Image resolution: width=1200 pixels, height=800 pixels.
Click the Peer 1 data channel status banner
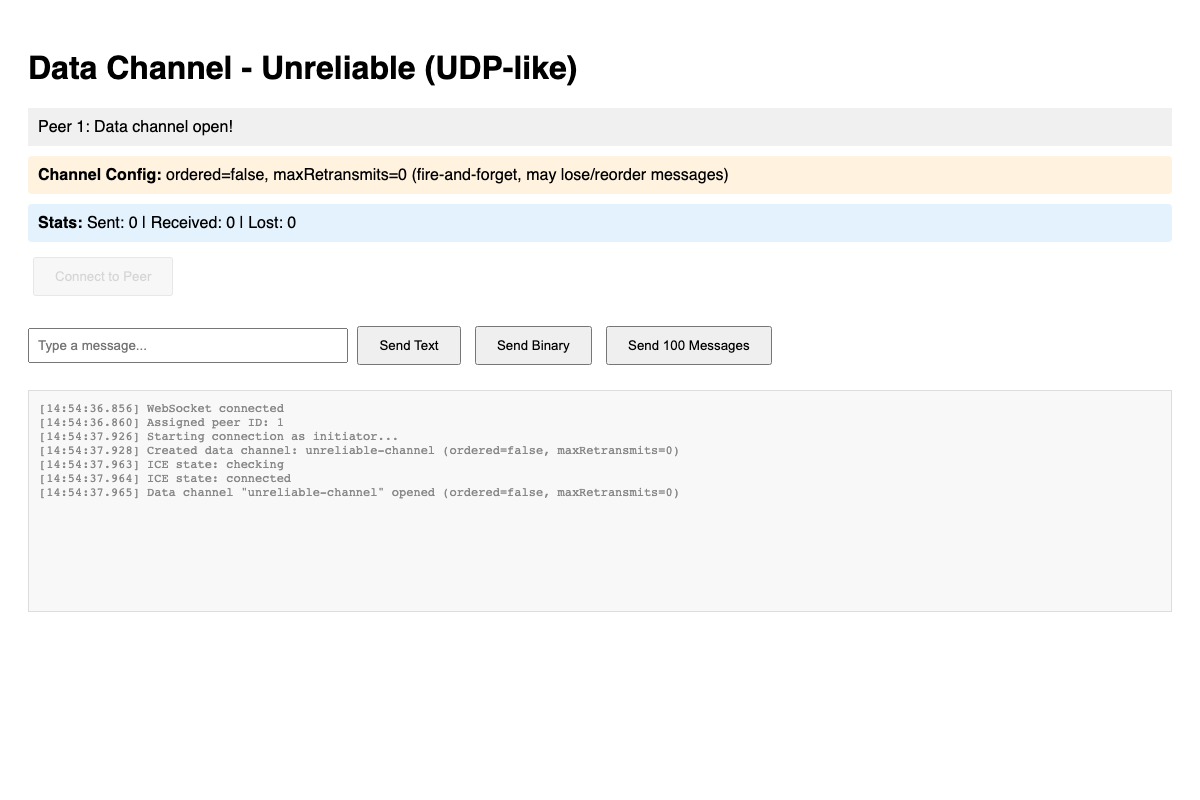[600, 126]
